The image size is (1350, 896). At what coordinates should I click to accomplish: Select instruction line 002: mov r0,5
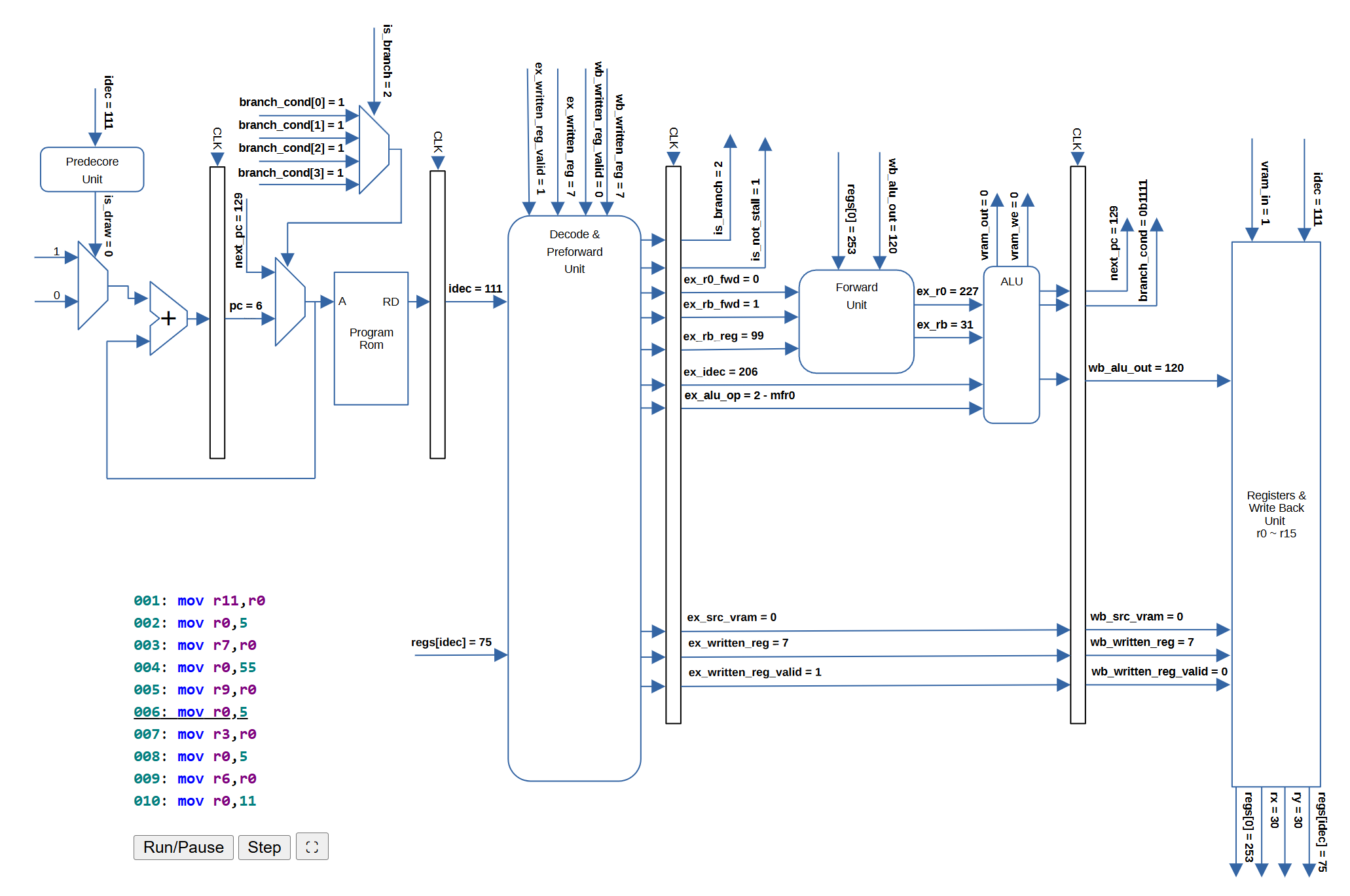[x=191, y=623]
